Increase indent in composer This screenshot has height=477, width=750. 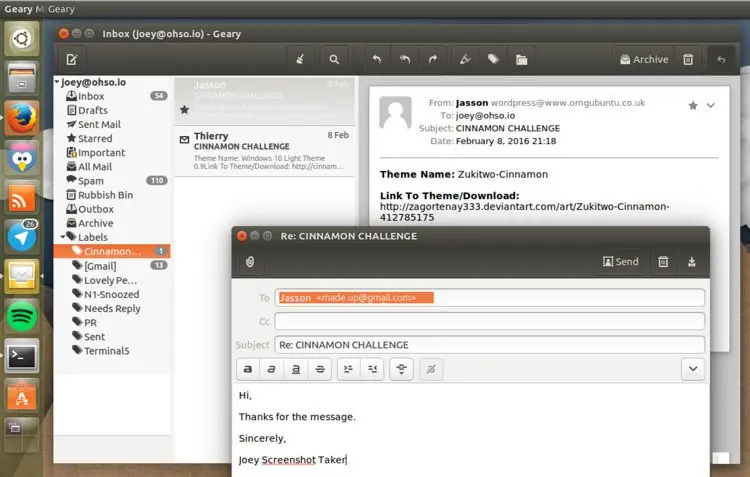coord(348,369)
